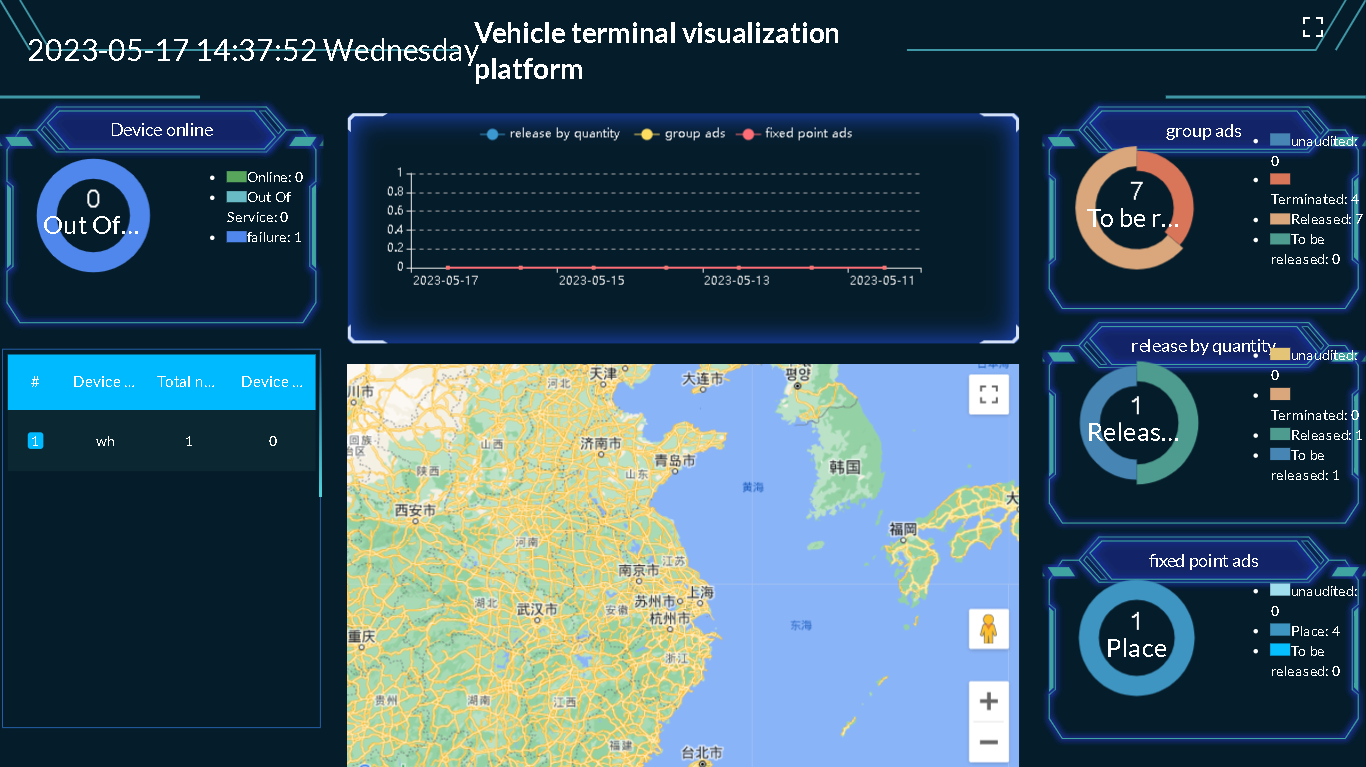Click the blue failure legend swatch
1366x767 pixels.
pos(236,237)
